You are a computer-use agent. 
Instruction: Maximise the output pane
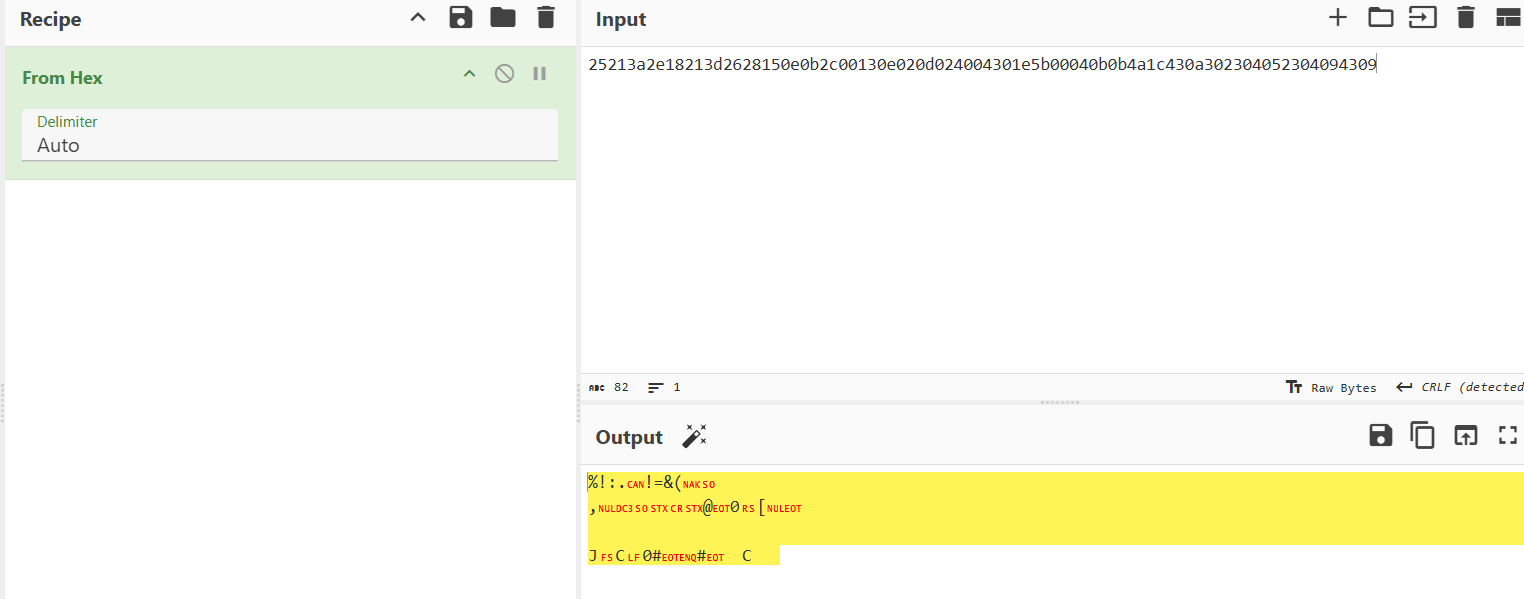tap(1507, 435)
